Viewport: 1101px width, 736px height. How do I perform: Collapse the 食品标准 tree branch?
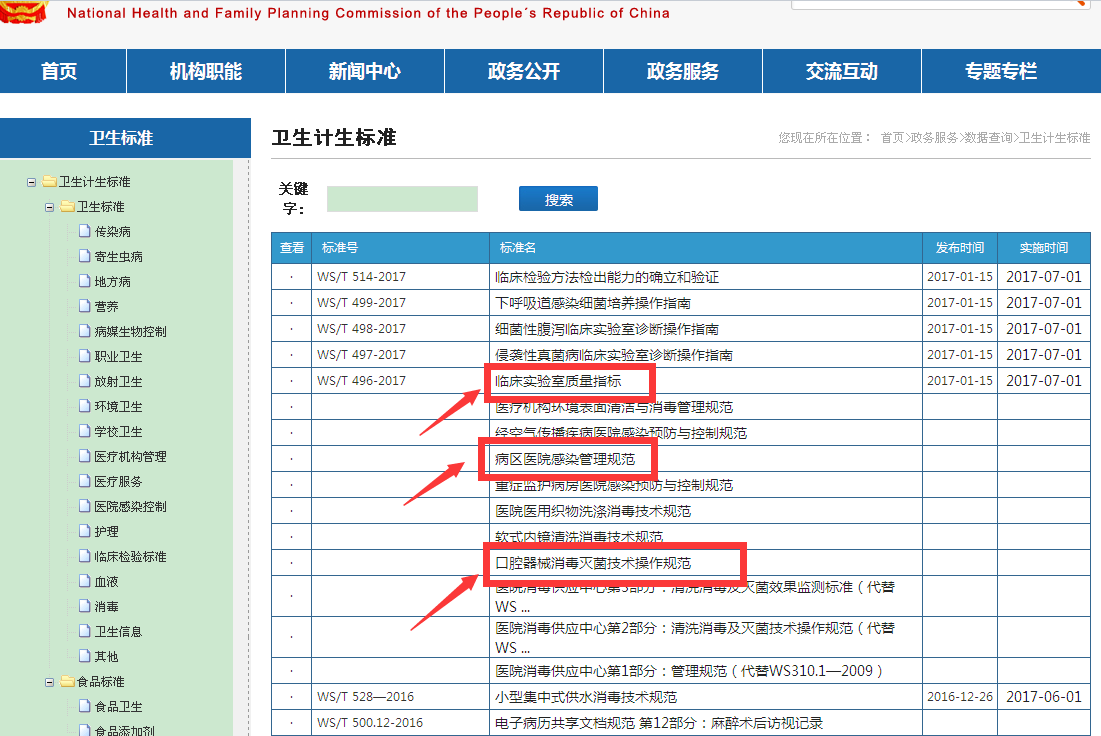coord(49,681)
